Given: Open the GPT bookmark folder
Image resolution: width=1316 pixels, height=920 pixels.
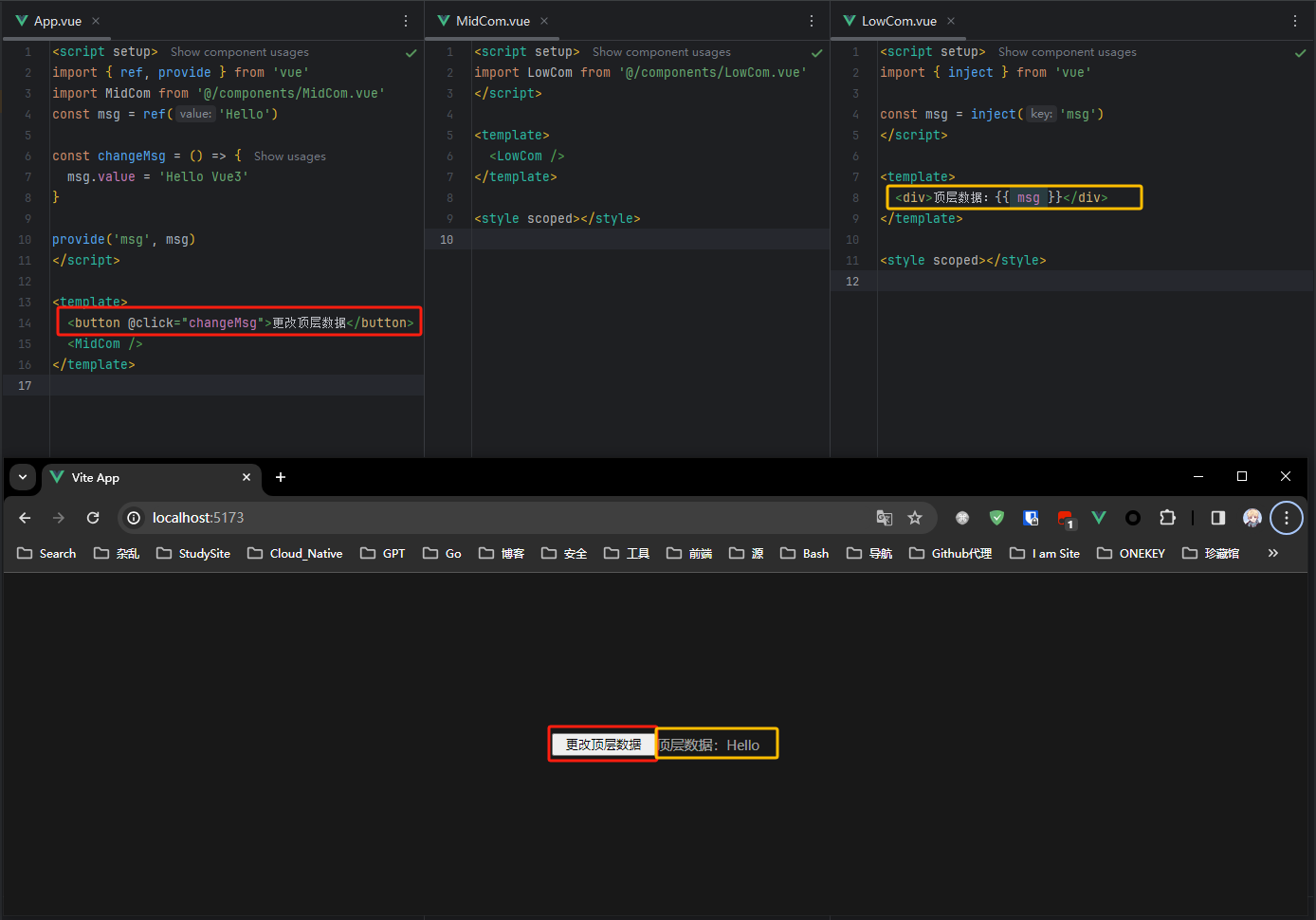Looking at the screenshot, I should (x=383, y=553).
